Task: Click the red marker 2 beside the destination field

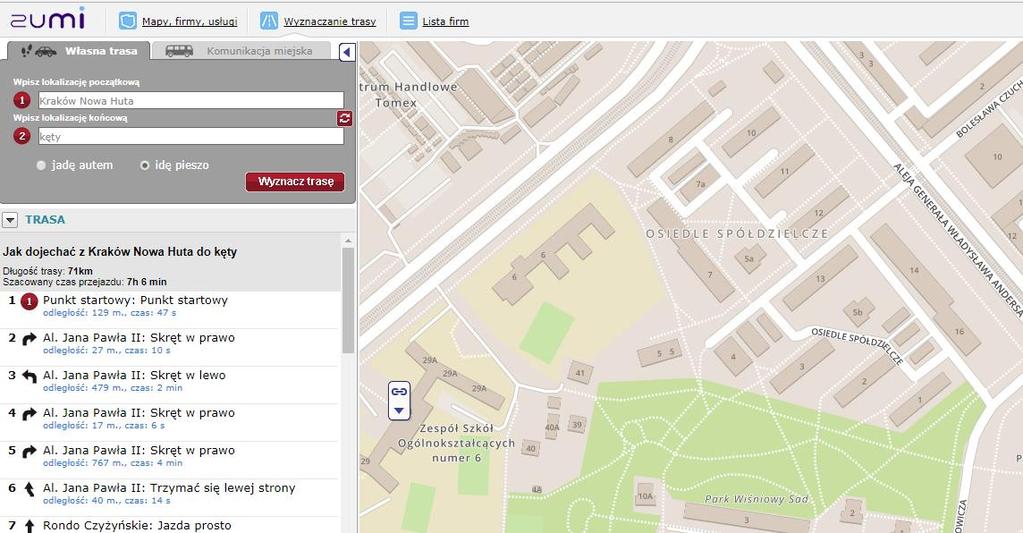Action: 22,136
